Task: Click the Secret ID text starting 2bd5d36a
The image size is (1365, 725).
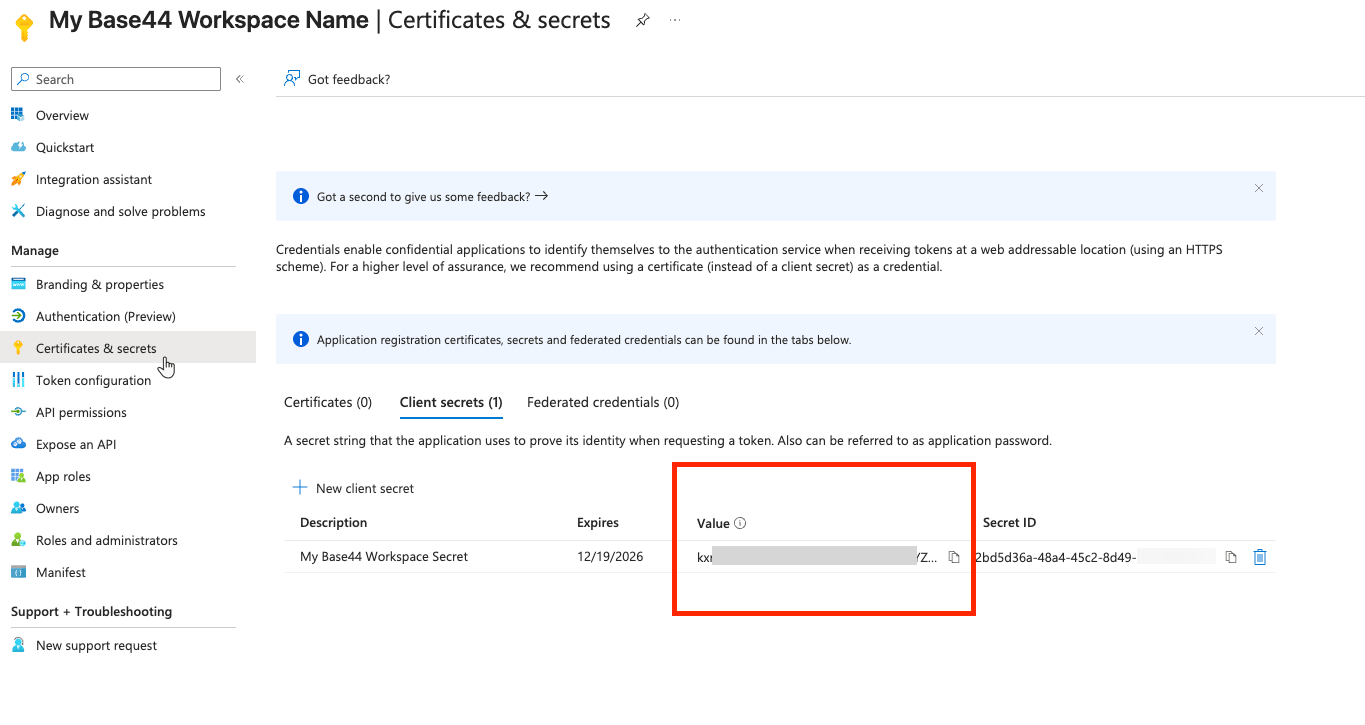Action: tap(1057, 557)
